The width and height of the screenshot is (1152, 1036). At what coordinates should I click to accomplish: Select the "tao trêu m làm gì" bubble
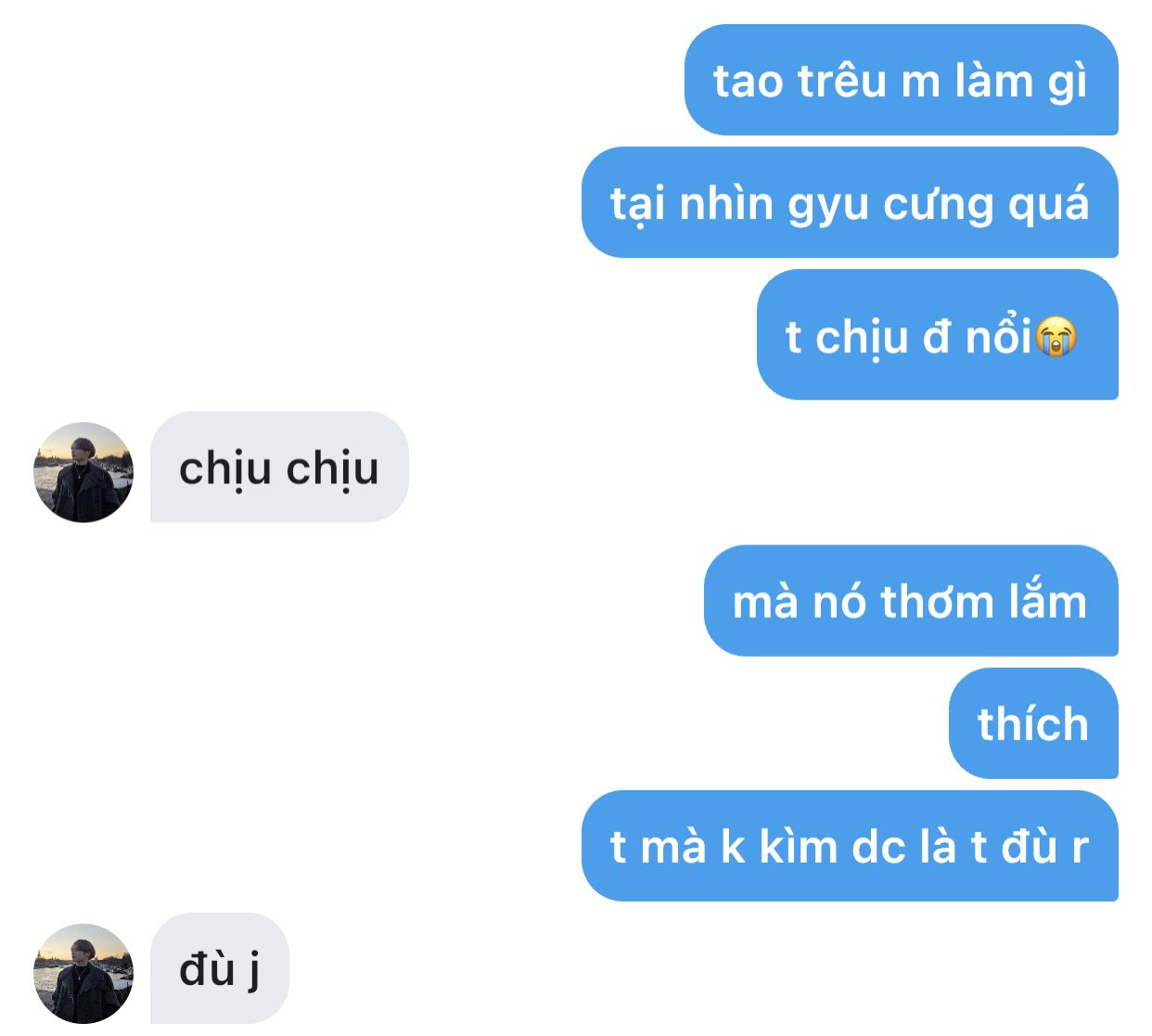(x=901, y=80)
